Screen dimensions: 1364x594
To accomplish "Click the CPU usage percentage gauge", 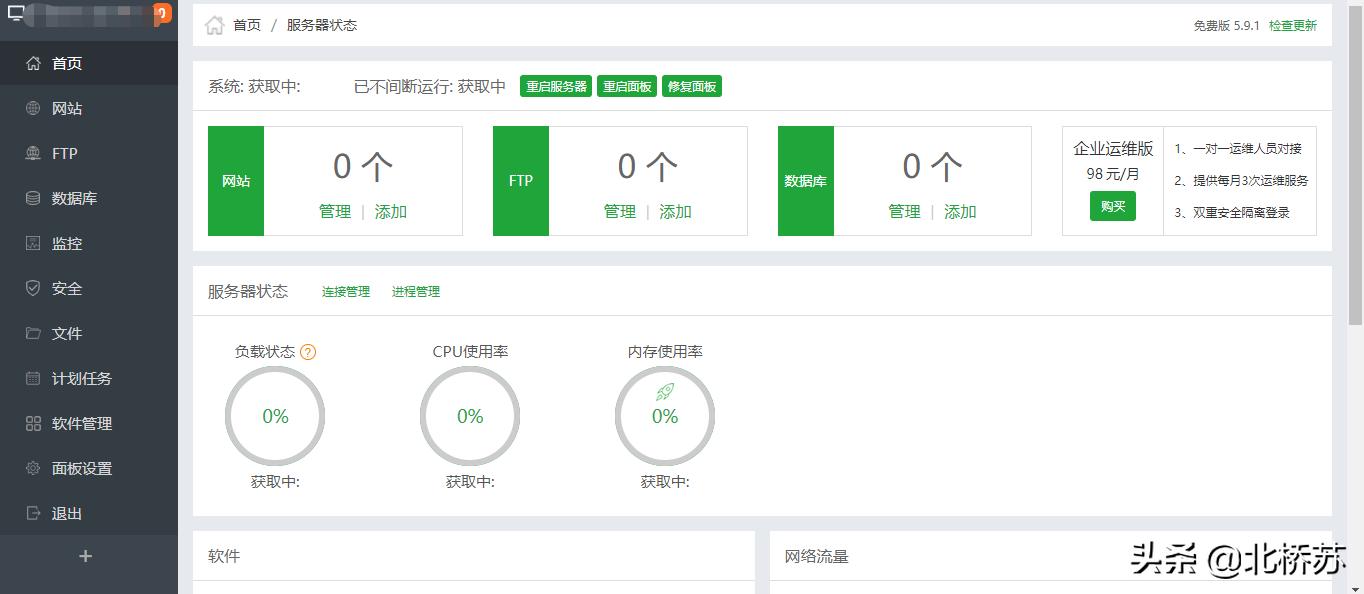I will tap(469, 416).
